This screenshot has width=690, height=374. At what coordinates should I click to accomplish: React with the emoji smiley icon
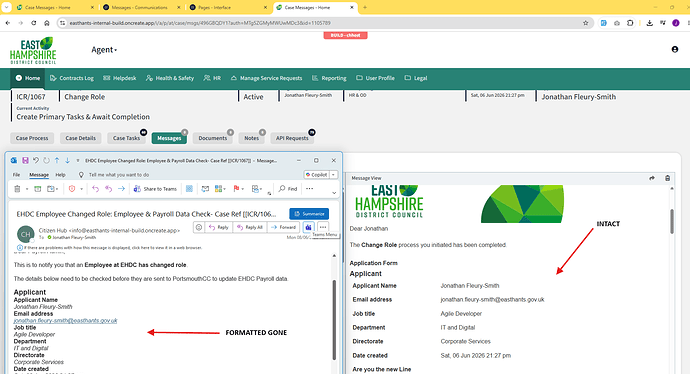(x=199, y=227)
